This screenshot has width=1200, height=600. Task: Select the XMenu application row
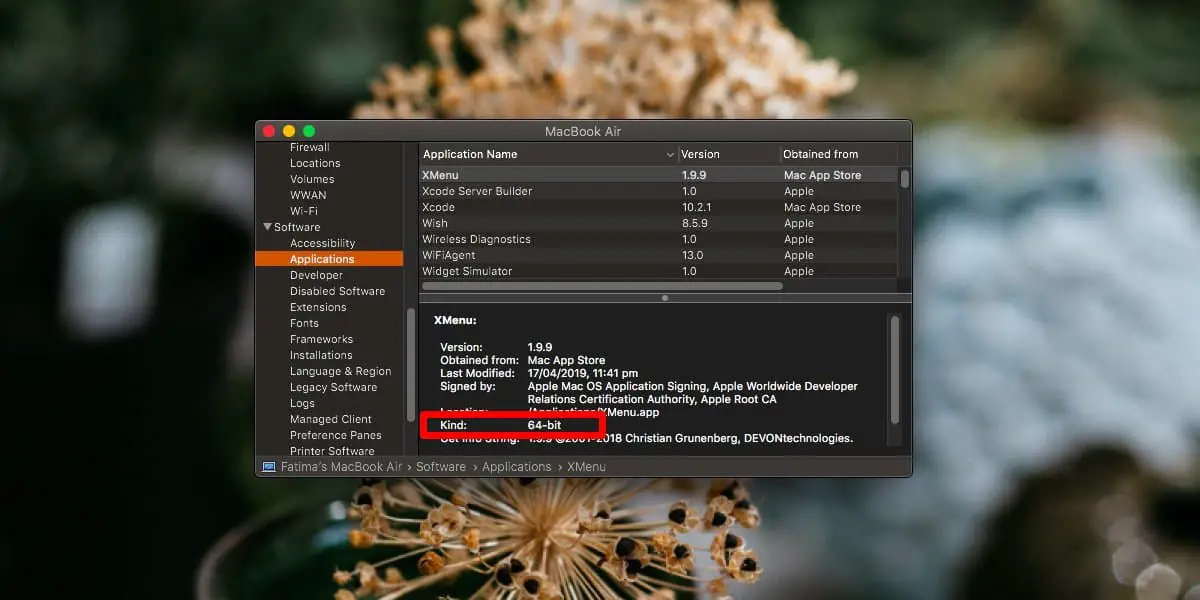point(658,175)
